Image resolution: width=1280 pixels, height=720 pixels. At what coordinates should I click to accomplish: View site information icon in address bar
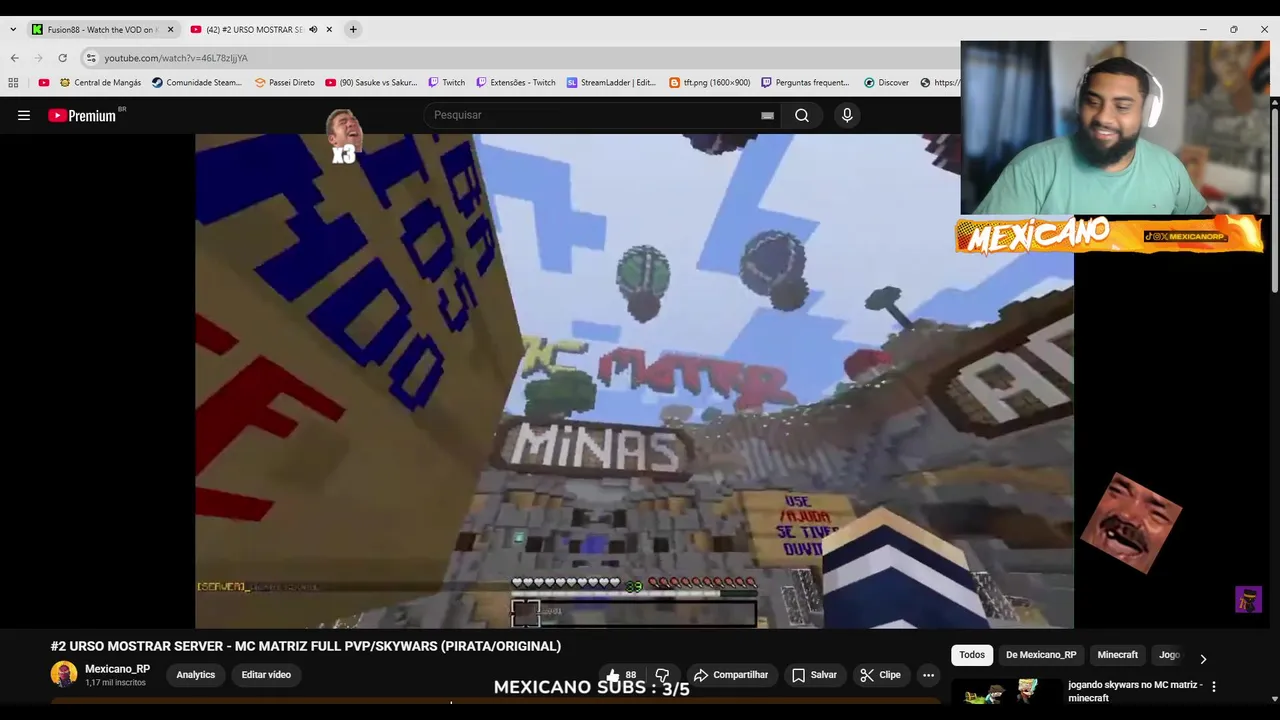91,58
